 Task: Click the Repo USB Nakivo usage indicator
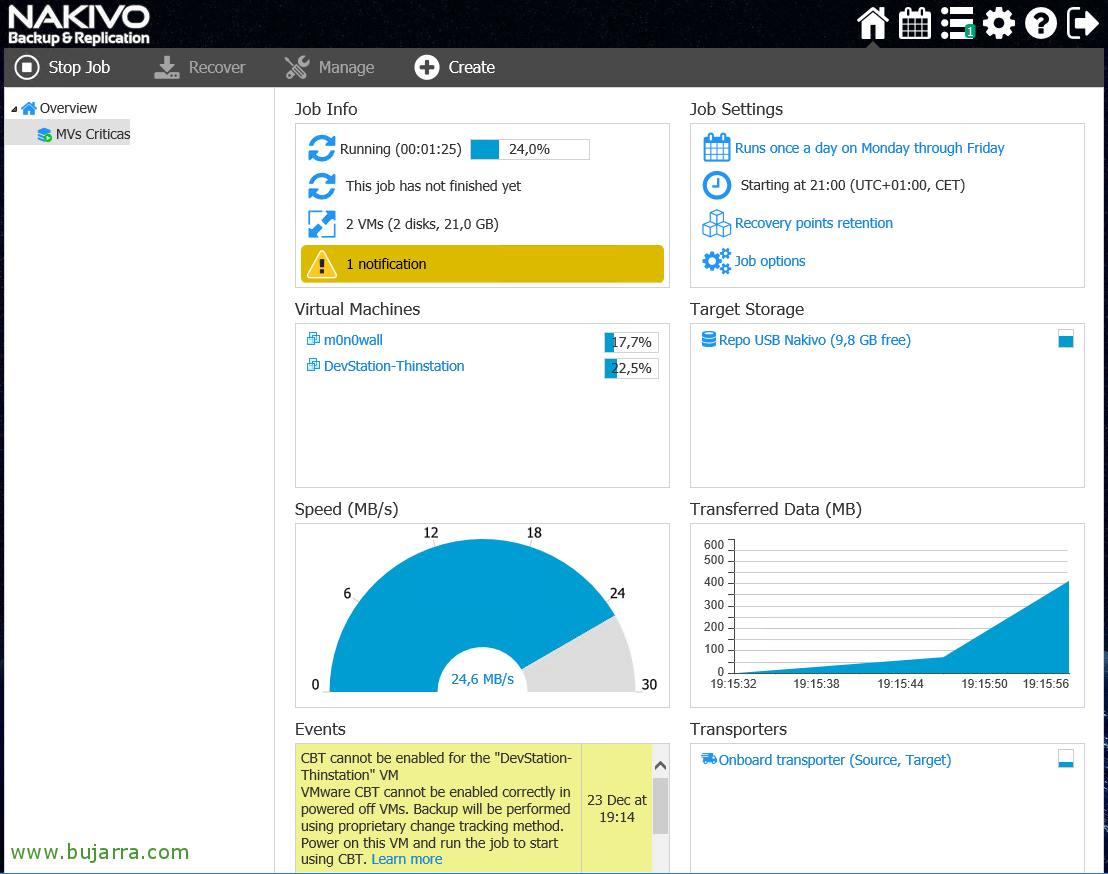(x=1066, y=338)
